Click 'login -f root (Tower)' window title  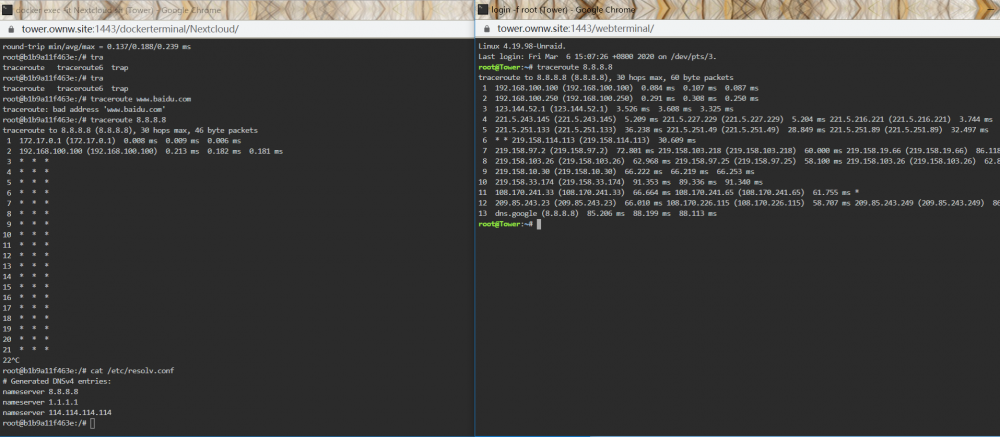[x=562, y=10]
